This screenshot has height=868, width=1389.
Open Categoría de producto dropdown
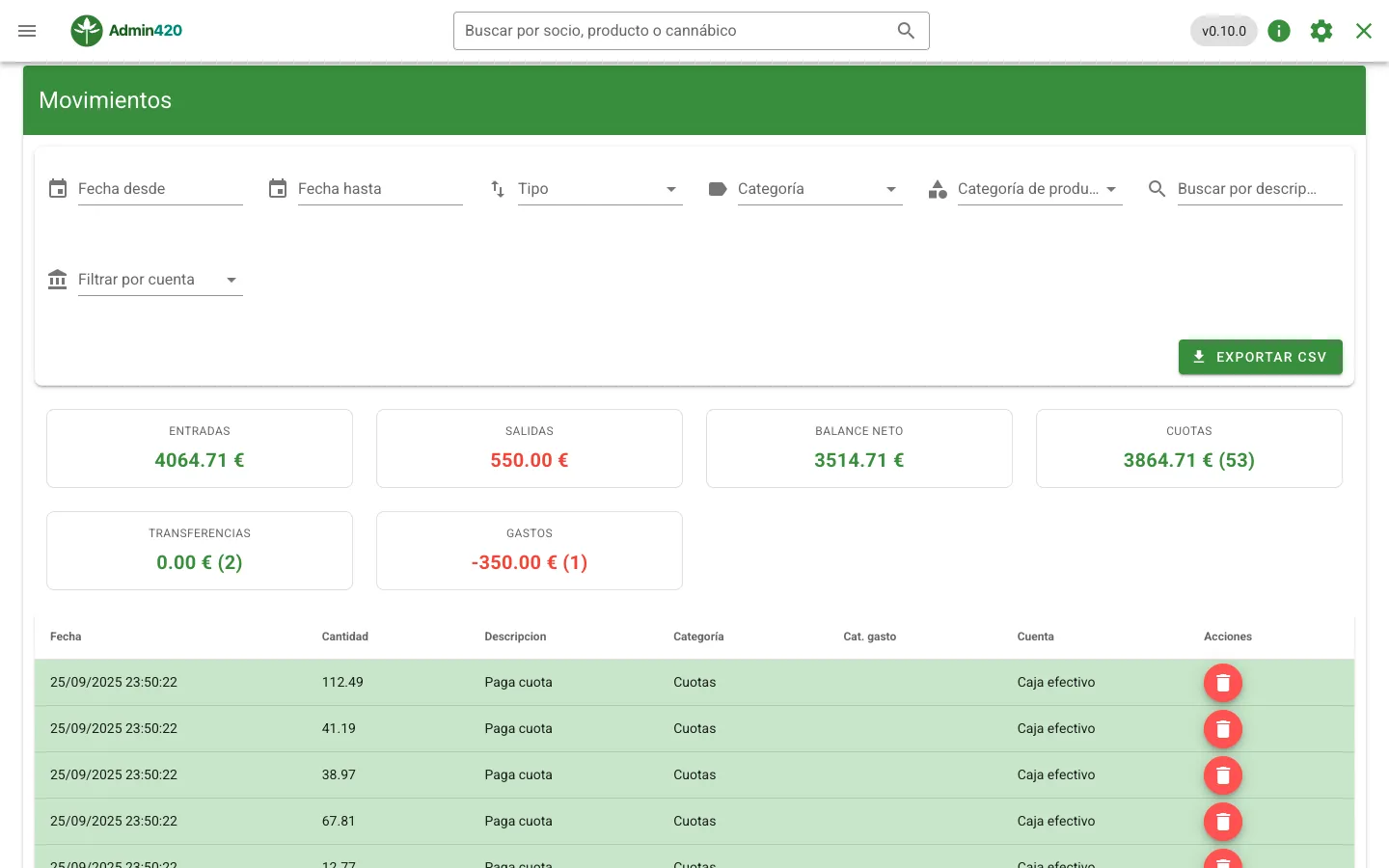pos(1040,189)
